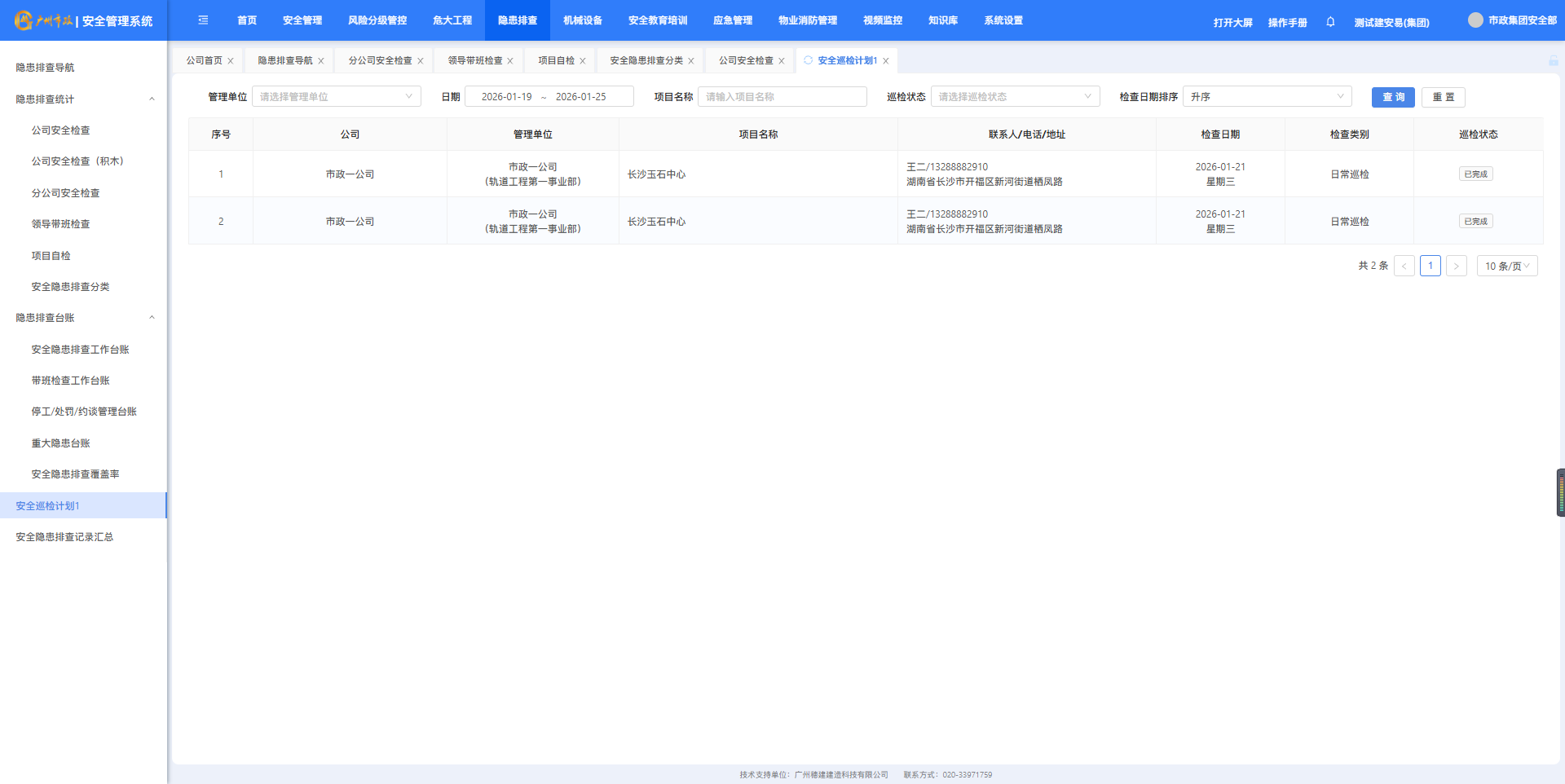Click the notification bell icon
Viewport: 1565px width, 784px height.
click(x=1330, y=22)
